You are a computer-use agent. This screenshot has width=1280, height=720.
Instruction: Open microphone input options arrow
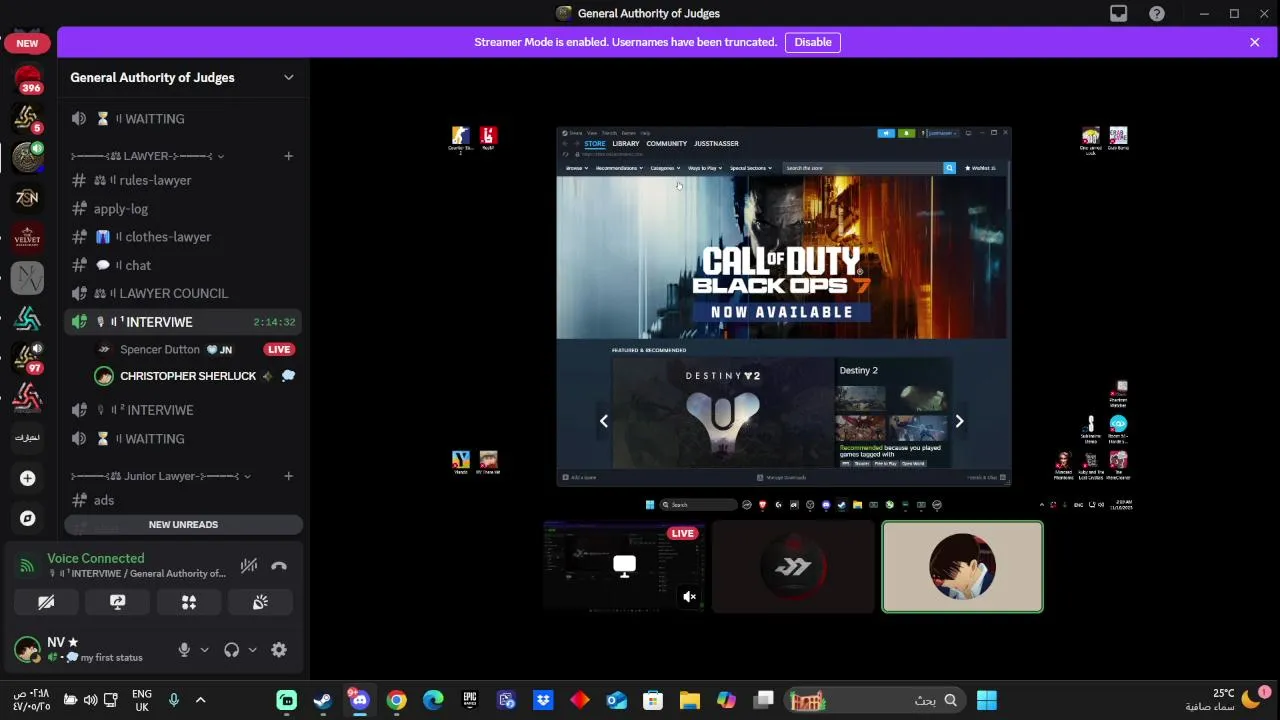click(204, 650)
